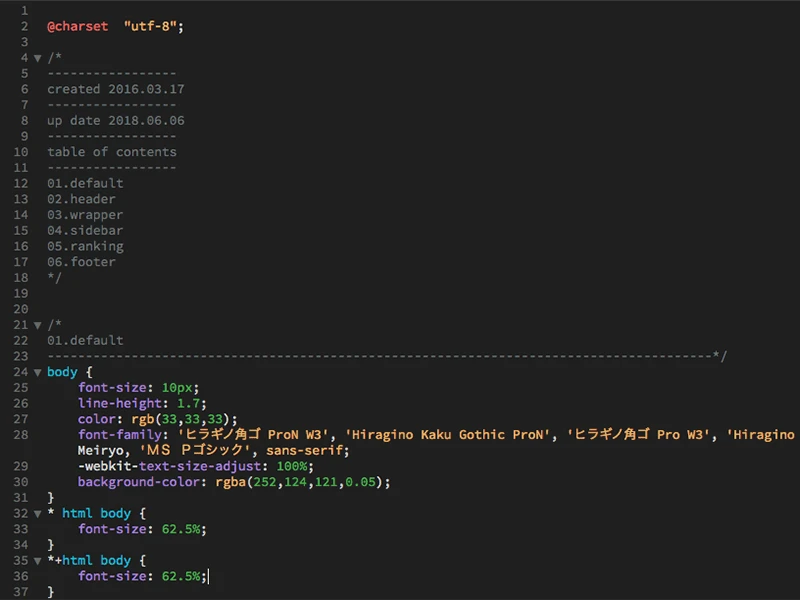Image resolution: width=800 pixels, height=600 pixels.
Task: Click the 'html' selector on line 32
Action: [x=78, y=513]
